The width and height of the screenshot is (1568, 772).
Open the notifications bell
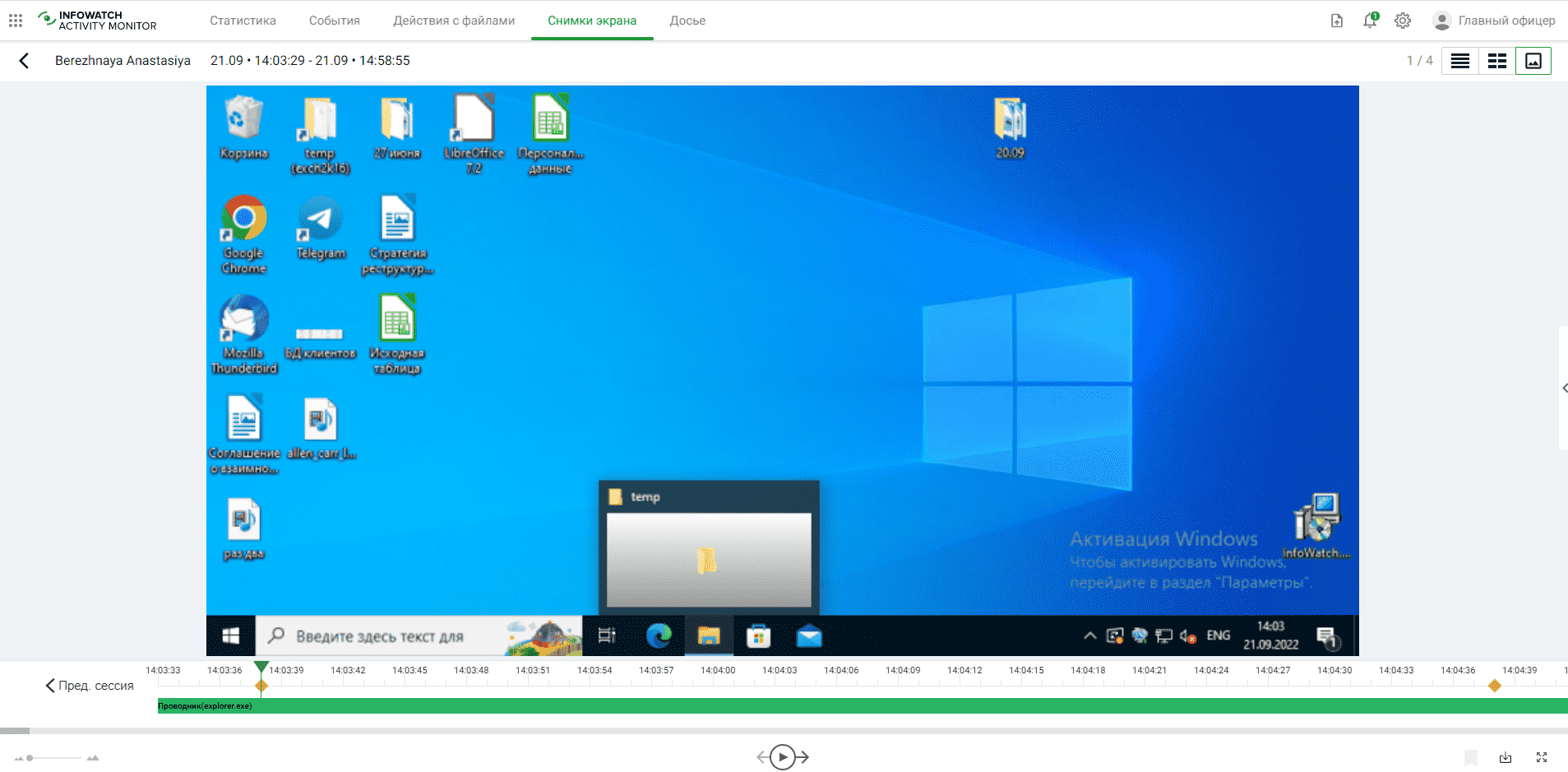[1369, 21]
